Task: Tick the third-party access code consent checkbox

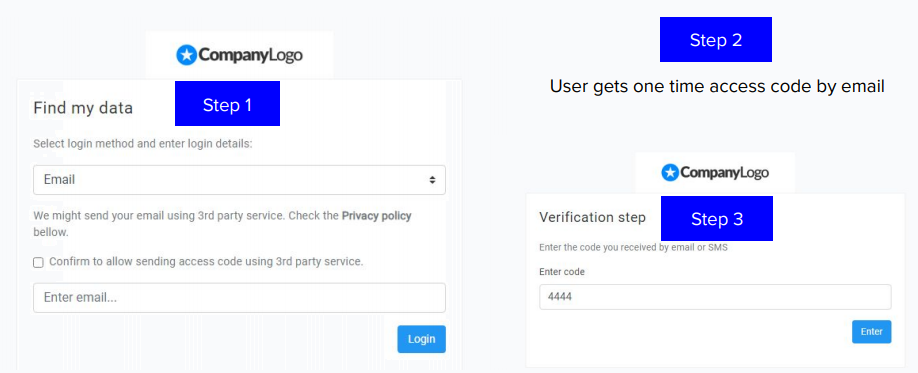Action: point(39,263)
